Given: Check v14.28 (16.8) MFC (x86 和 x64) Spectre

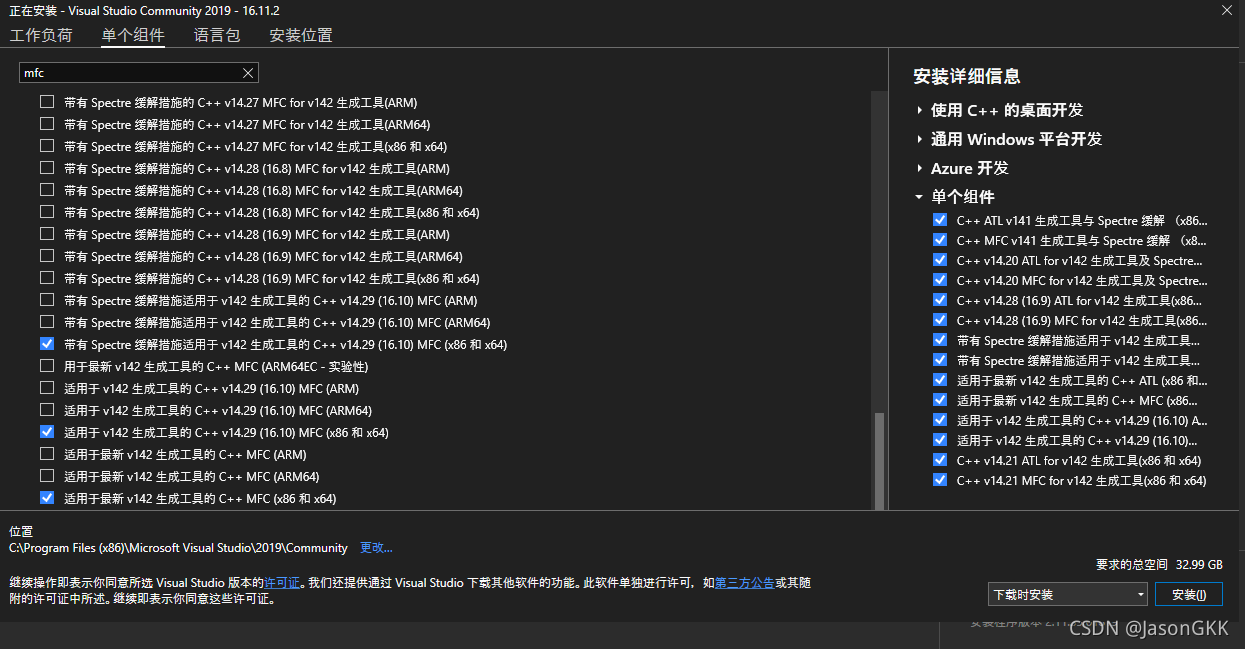Looking at the screenshot, I should click(x=47, y=212).
